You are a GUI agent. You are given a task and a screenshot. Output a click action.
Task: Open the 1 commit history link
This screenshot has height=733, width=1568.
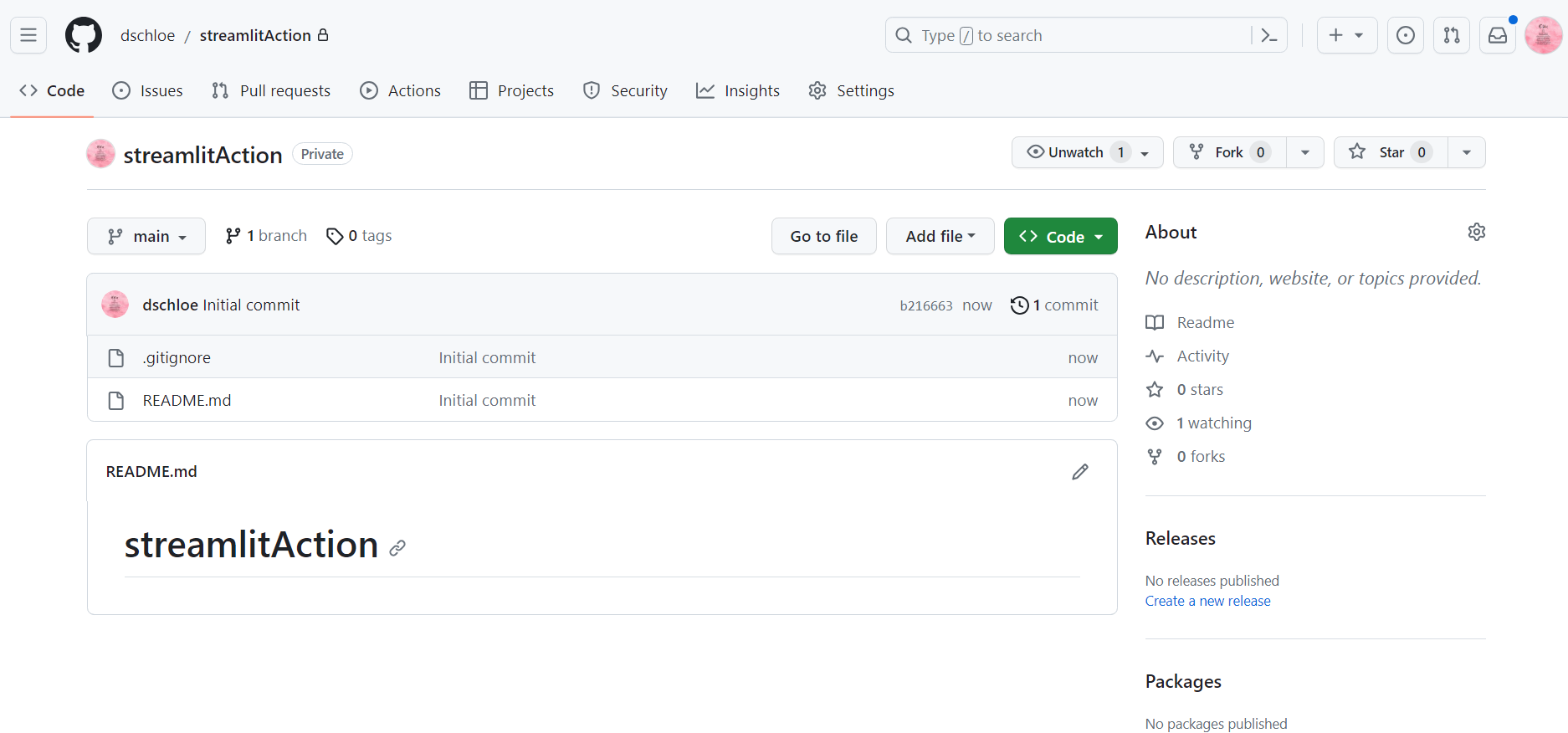(1054, 305)
